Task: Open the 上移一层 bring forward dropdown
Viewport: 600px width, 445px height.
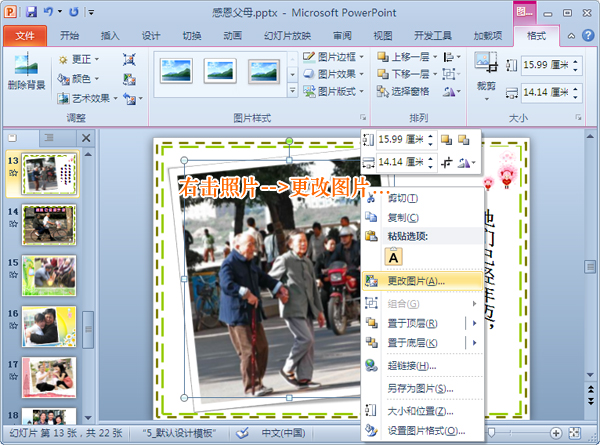Action: pos(435,57)
